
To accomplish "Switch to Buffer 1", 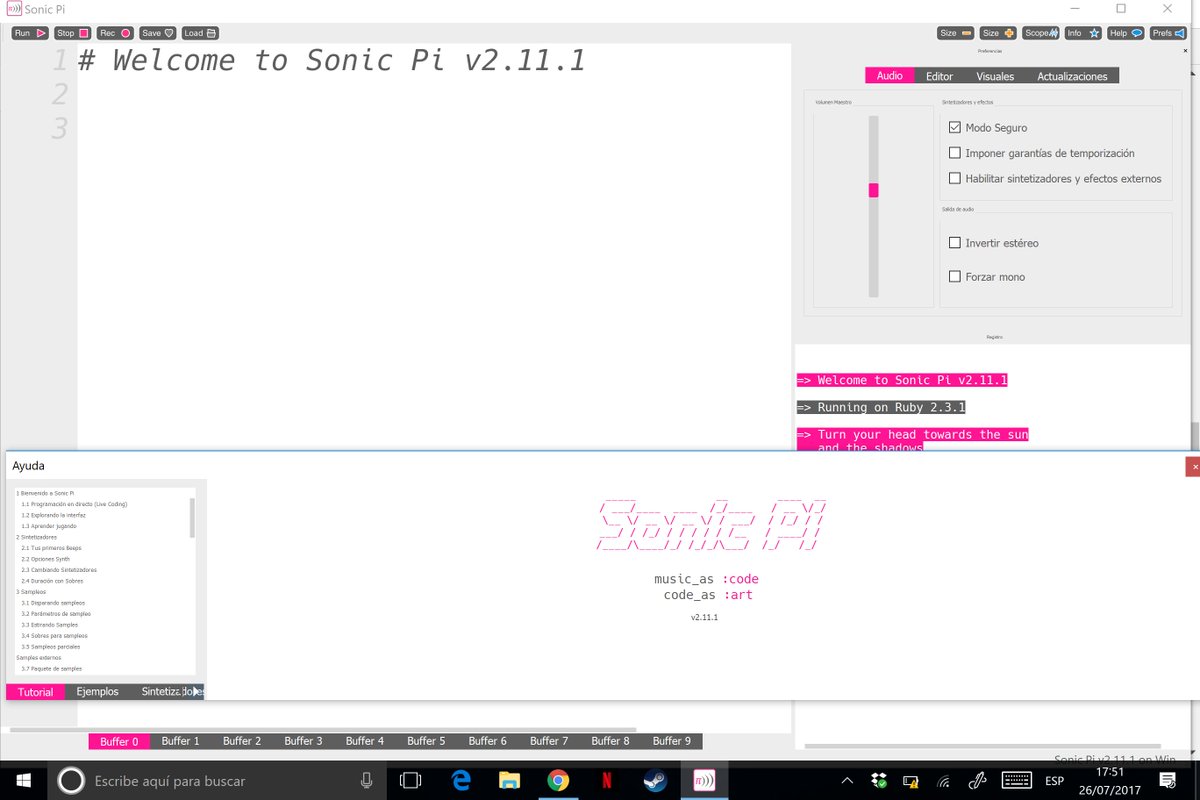I will (181, 741).
